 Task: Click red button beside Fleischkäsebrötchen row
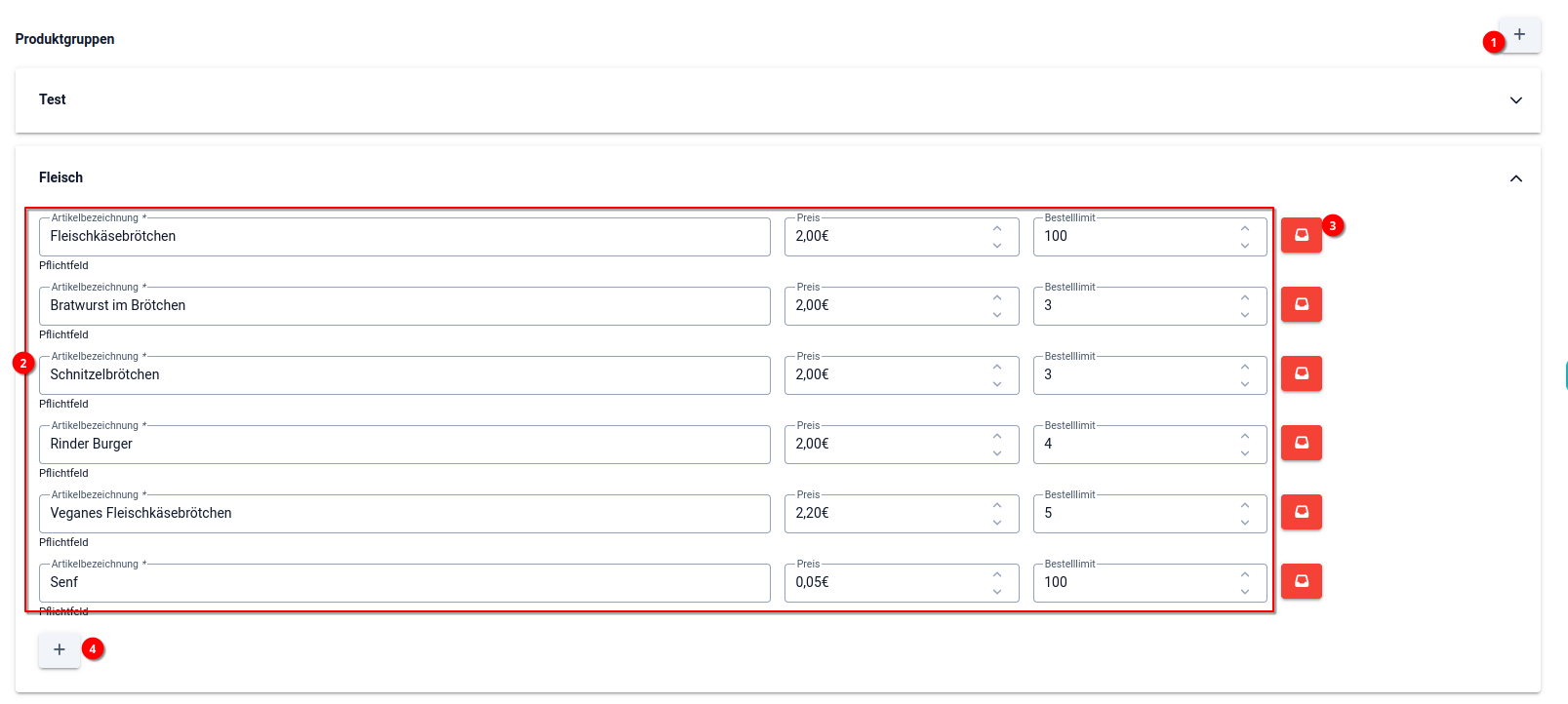[x=1301, y=235]
